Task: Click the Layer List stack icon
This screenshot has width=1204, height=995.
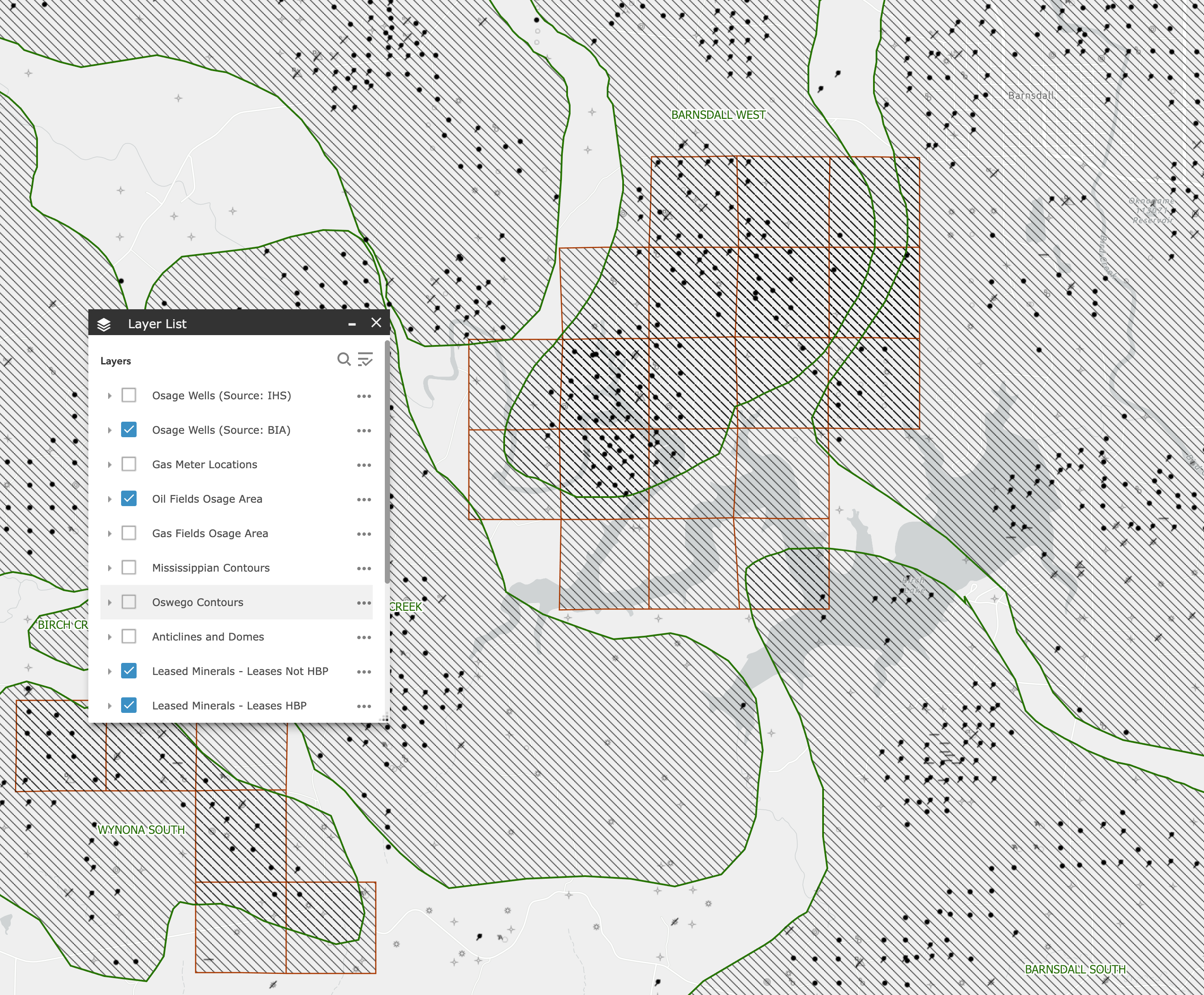Action: [104, 324]
